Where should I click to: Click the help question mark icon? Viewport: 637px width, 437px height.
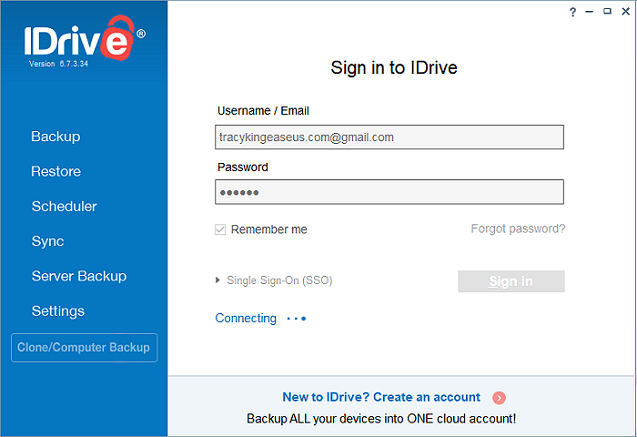(572, 12)
